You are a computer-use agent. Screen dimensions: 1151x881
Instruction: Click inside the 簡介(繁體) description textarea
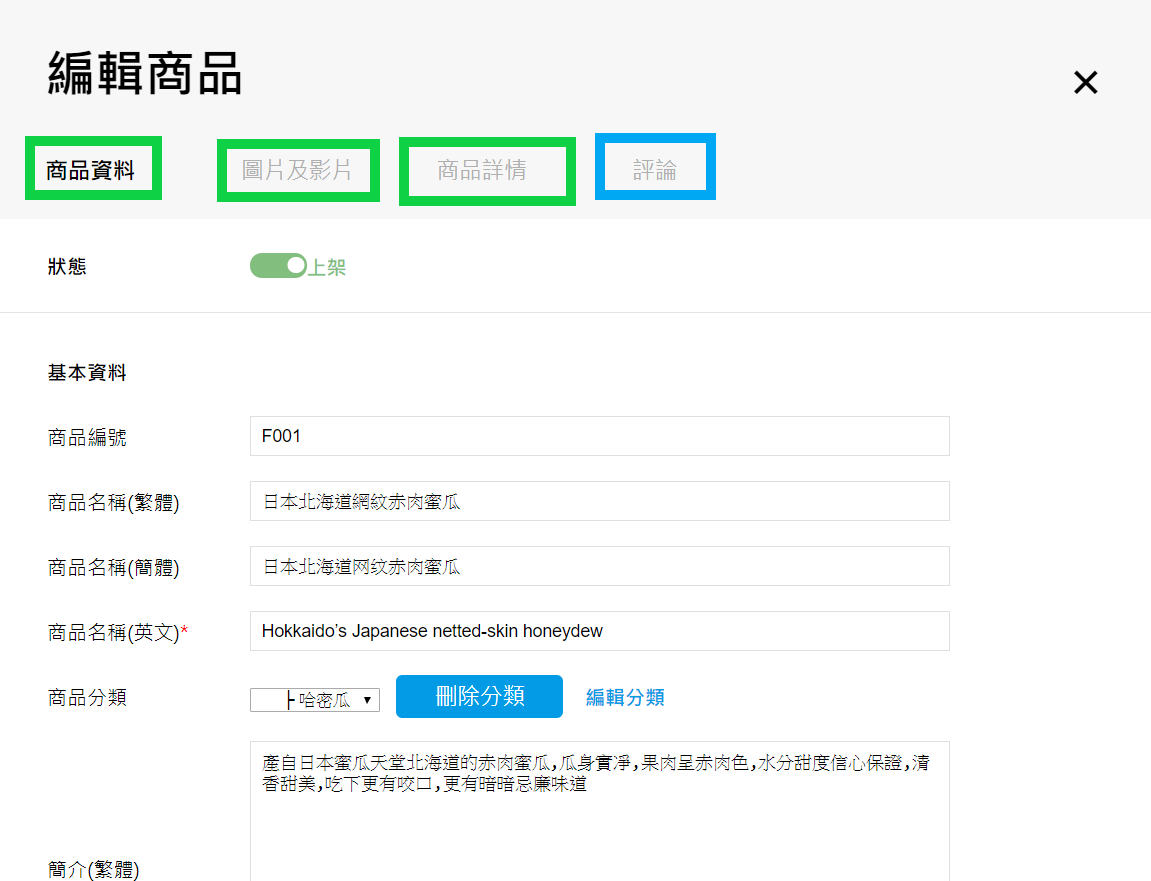click(599, 820)
